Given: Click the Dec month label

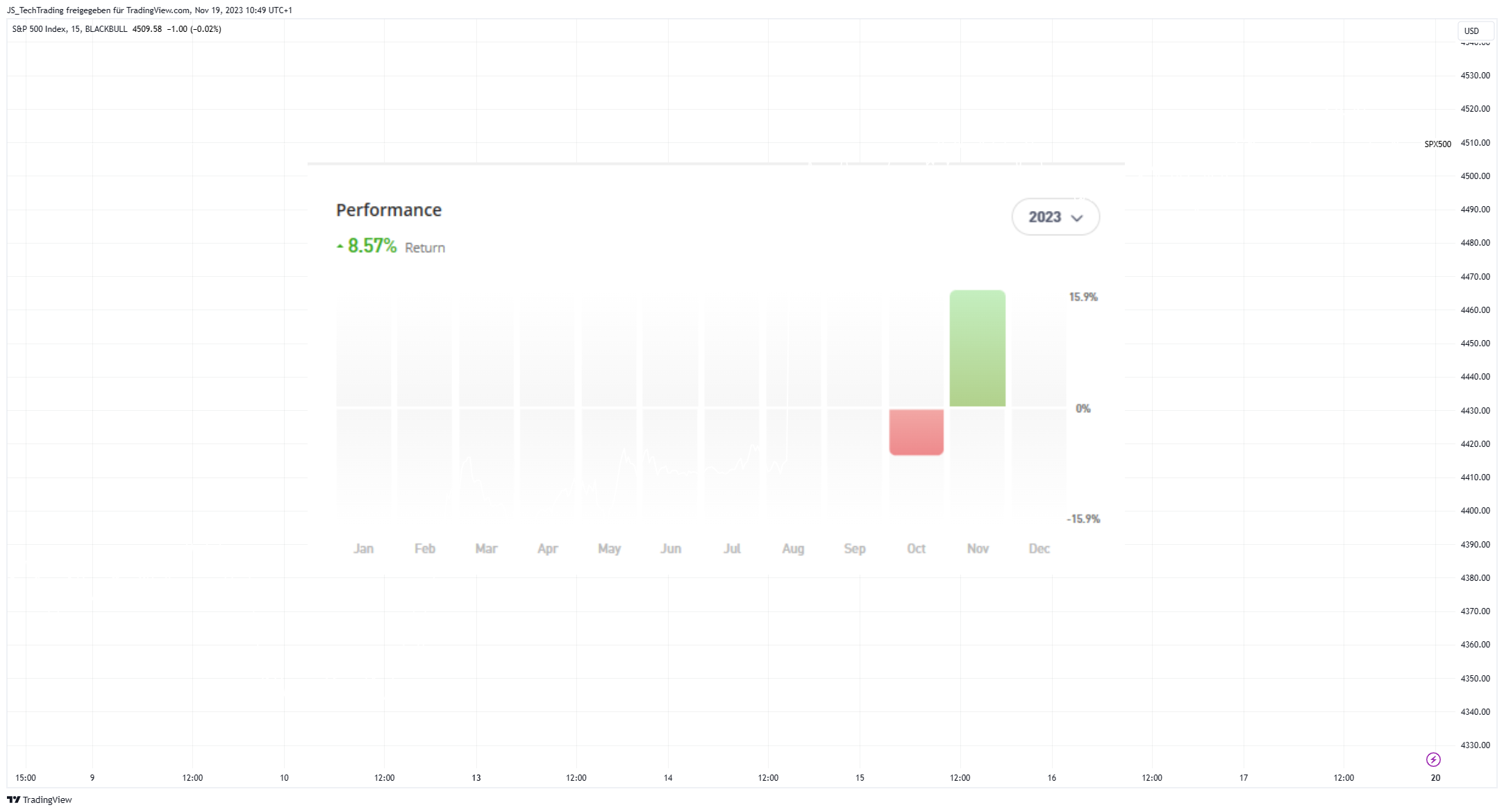Looking at the screenshot, I should coord(1039,548).
